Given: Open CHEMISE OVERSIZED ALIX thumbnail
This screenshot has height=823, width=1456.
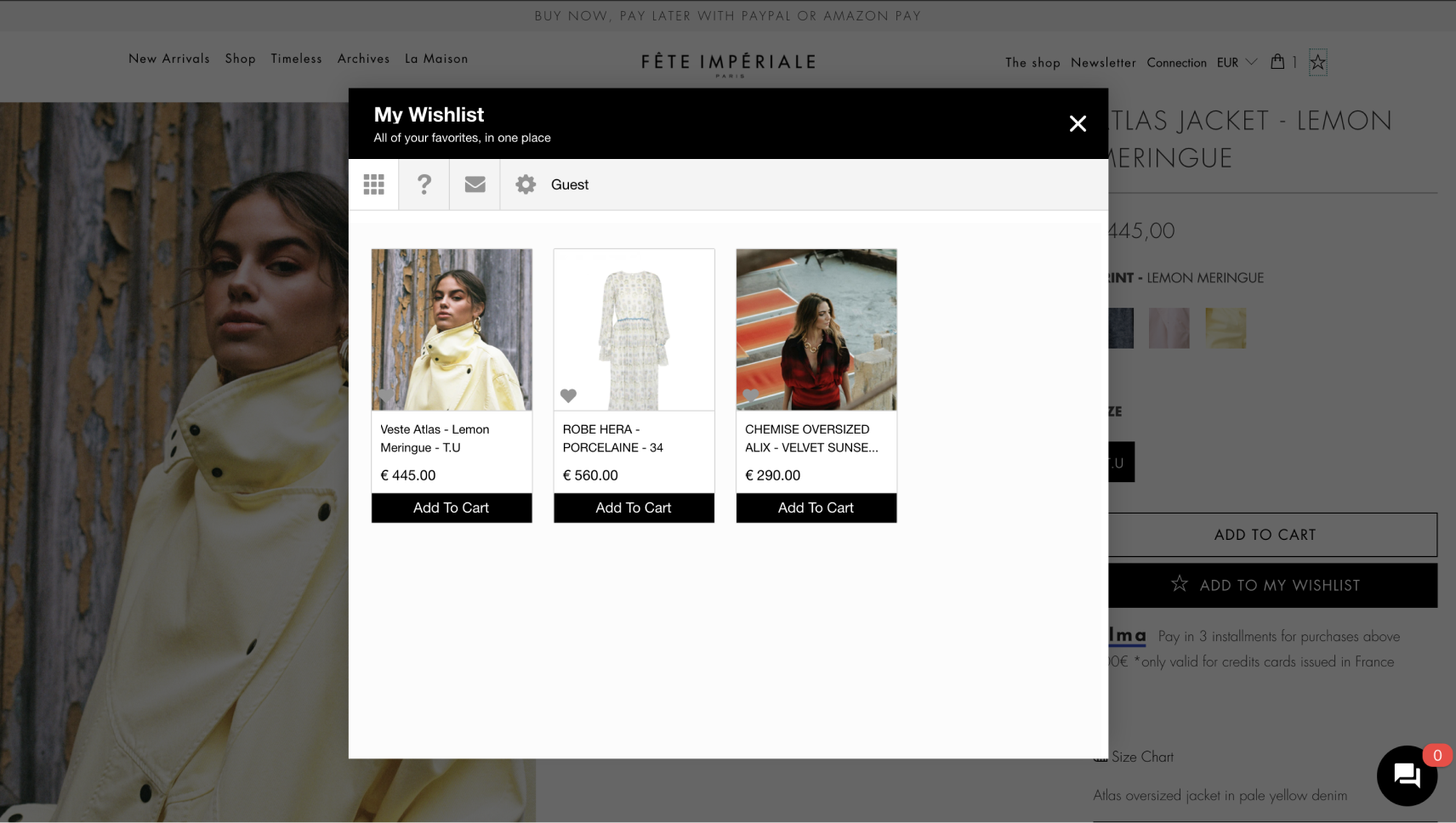Looking at the screenshot, I should click(816, 330).
